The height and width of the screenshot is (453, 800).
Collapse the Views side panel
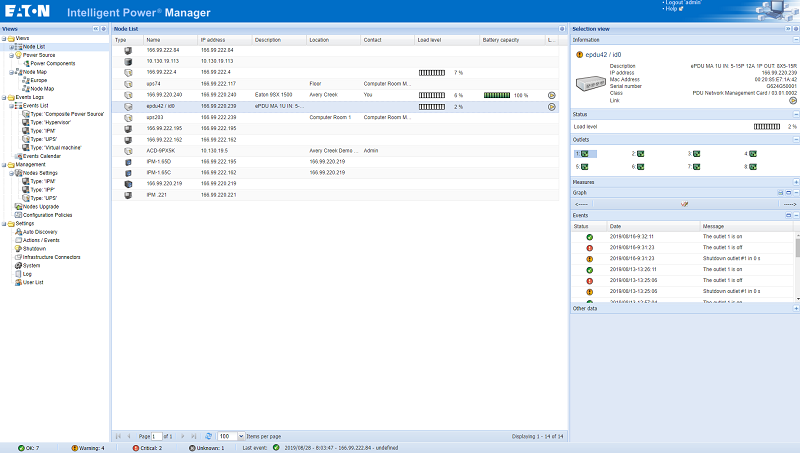point(95,29)
